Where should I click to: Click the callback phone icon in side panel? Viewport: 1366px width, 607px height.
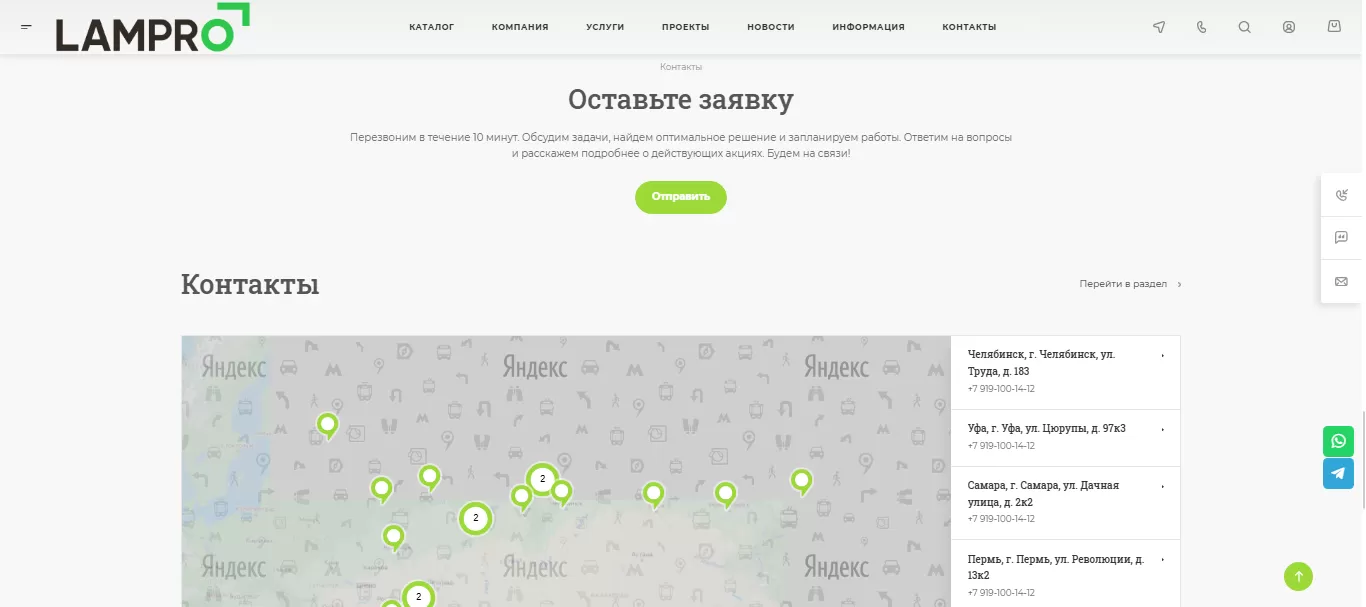click(x=1341, y=195)
